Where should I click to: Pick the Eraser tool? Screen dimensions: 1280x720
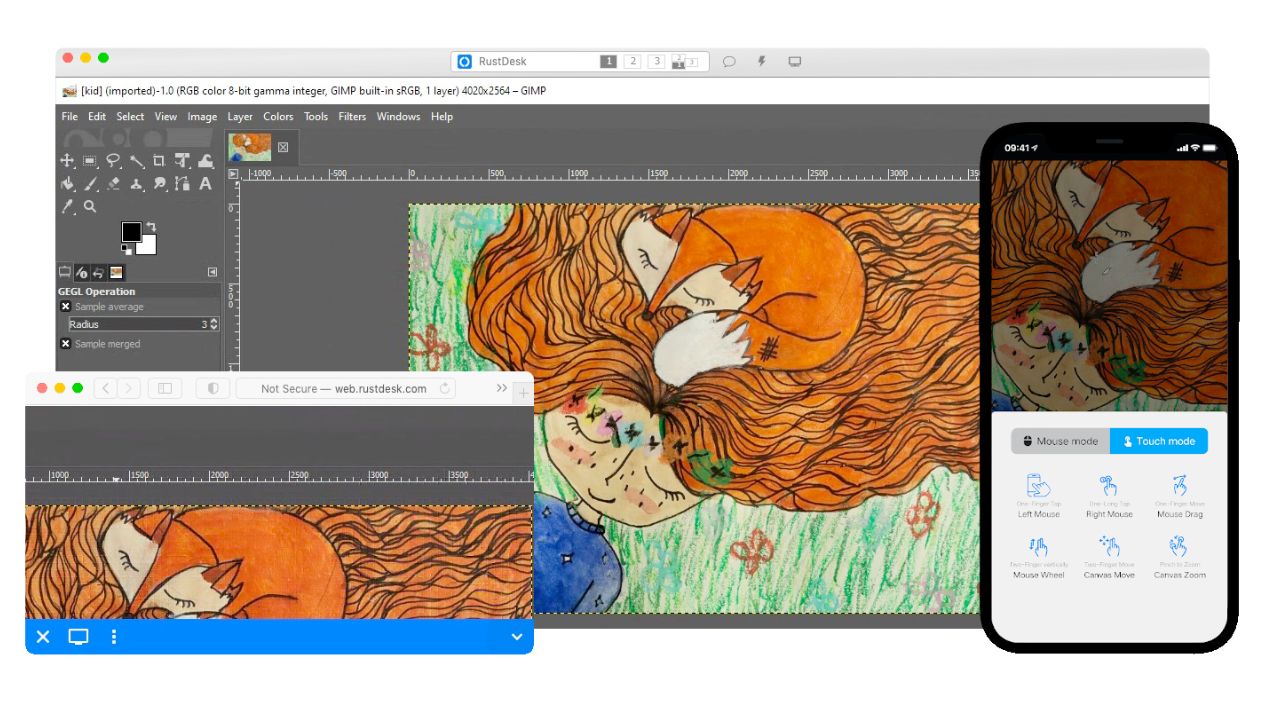113,184
